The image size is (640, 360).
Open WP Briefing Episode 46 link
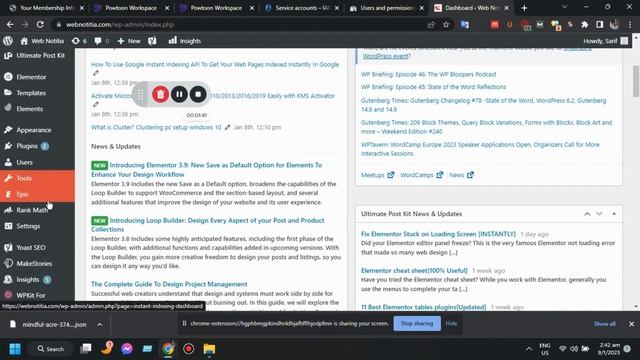pos(429,74)
